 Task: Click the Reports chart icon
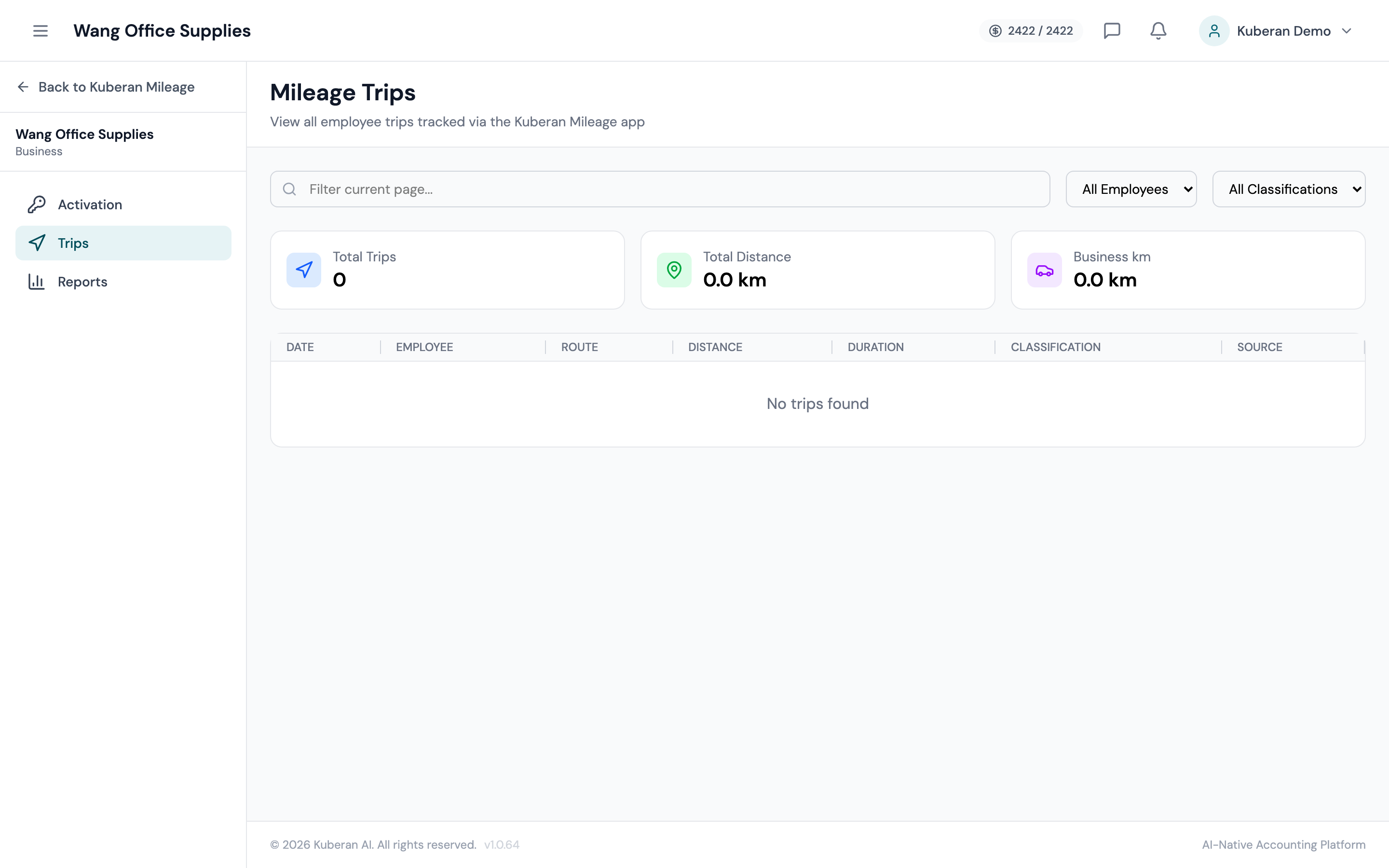pos(37,281)
